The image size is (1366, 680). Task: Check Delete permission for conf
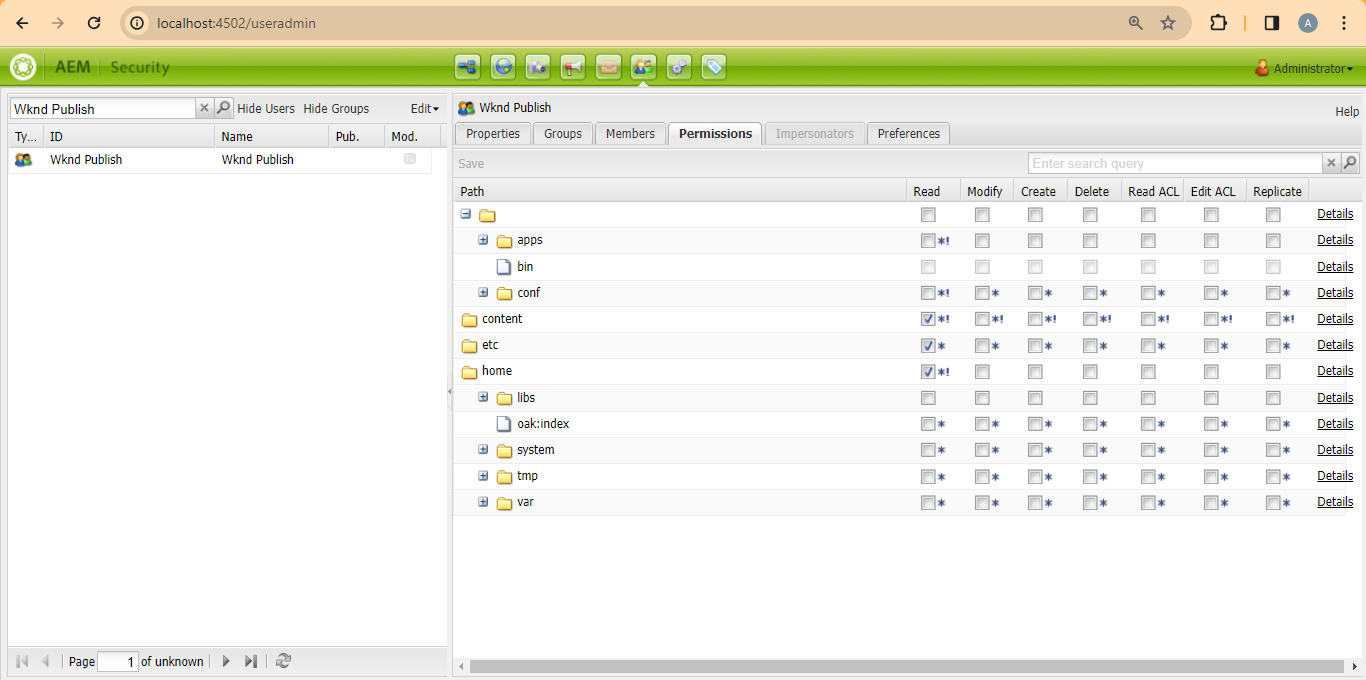[x=1090, y=293]
